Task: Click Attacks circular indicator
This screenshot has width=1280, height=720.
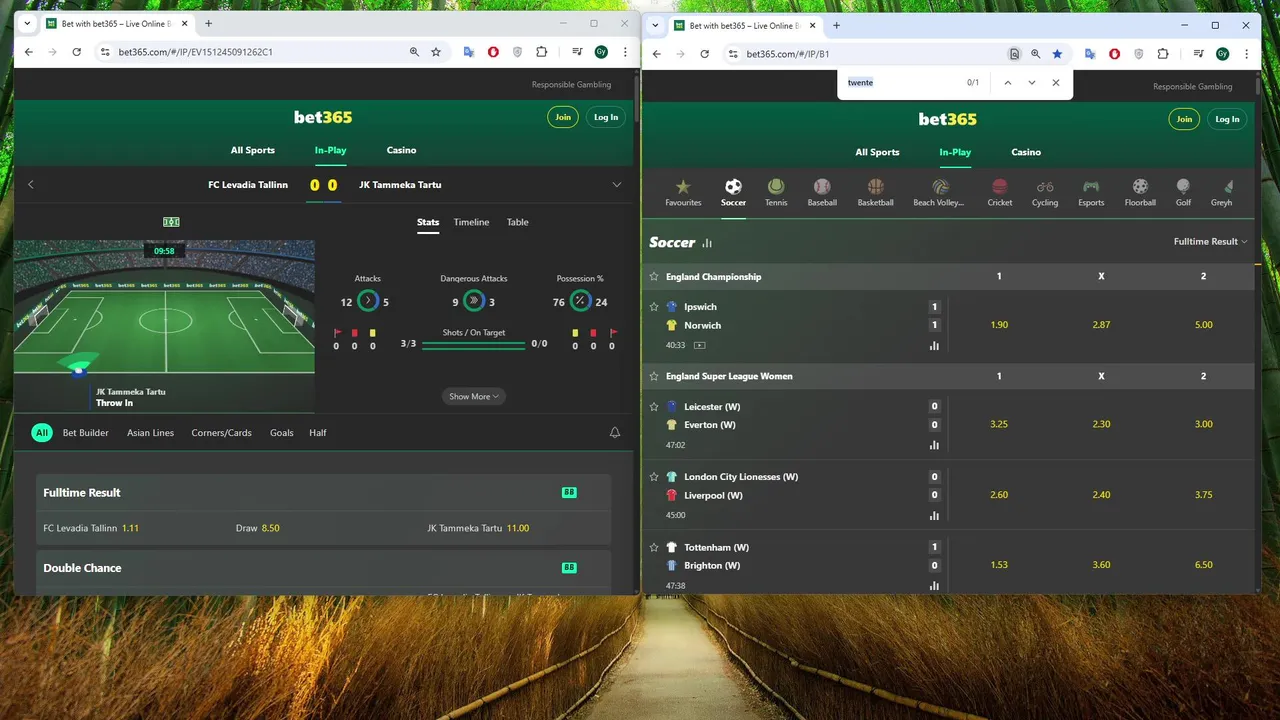Action: tap(368, 301)
